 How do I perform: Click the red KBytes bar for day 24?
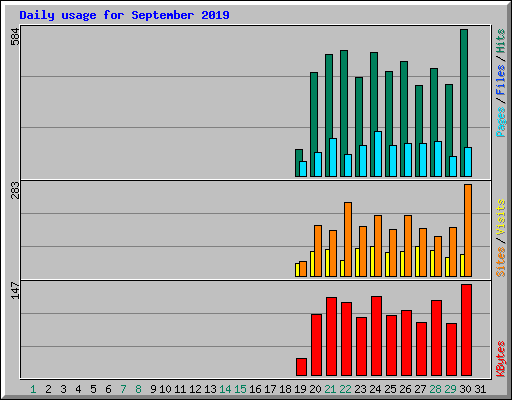(376, 336)
